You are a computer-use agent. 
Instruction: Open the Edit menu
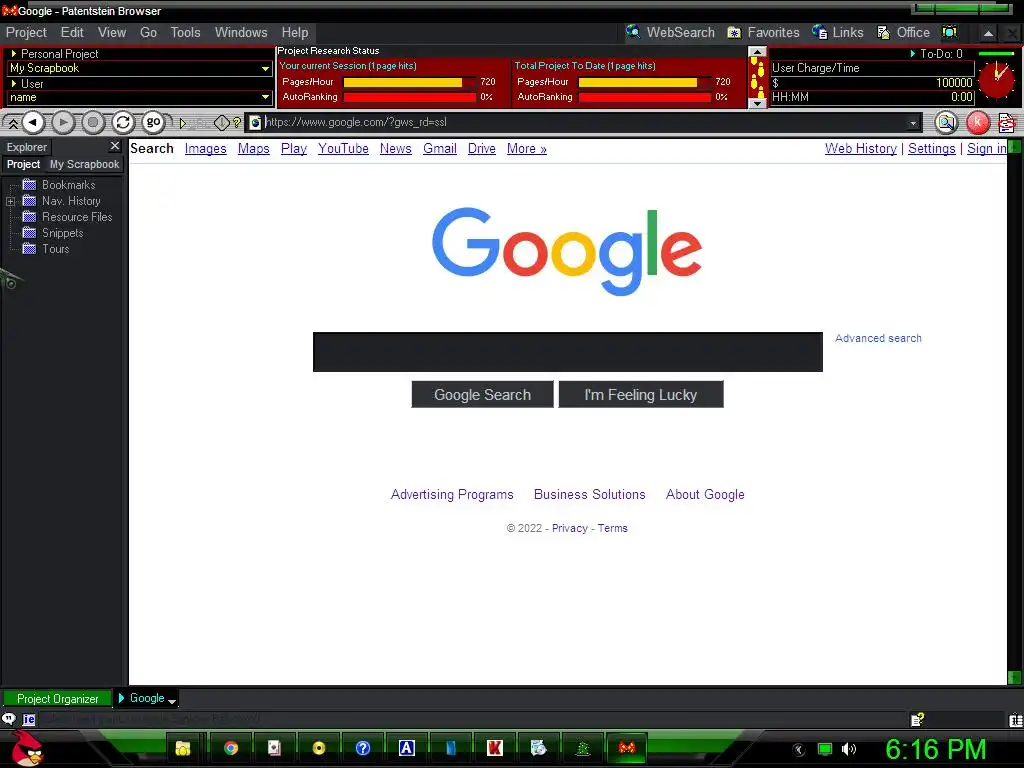(72, 32)
